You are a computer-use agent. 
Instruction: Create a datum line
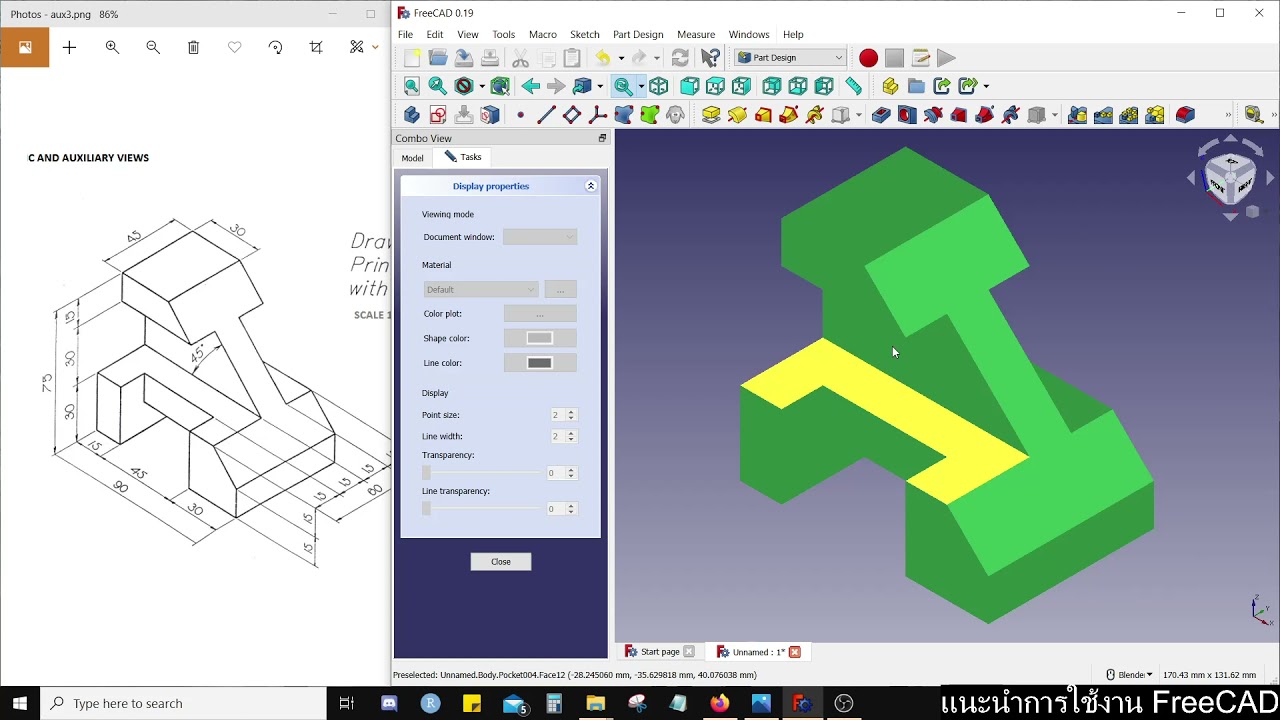(x=546, y=115)
